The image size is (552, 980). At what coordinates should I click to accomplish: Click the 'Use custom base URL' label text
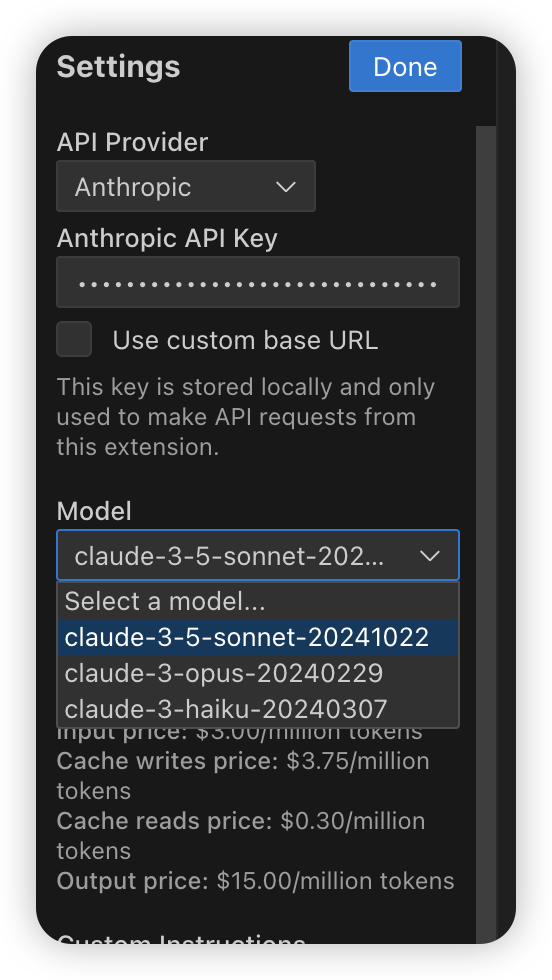245,340
